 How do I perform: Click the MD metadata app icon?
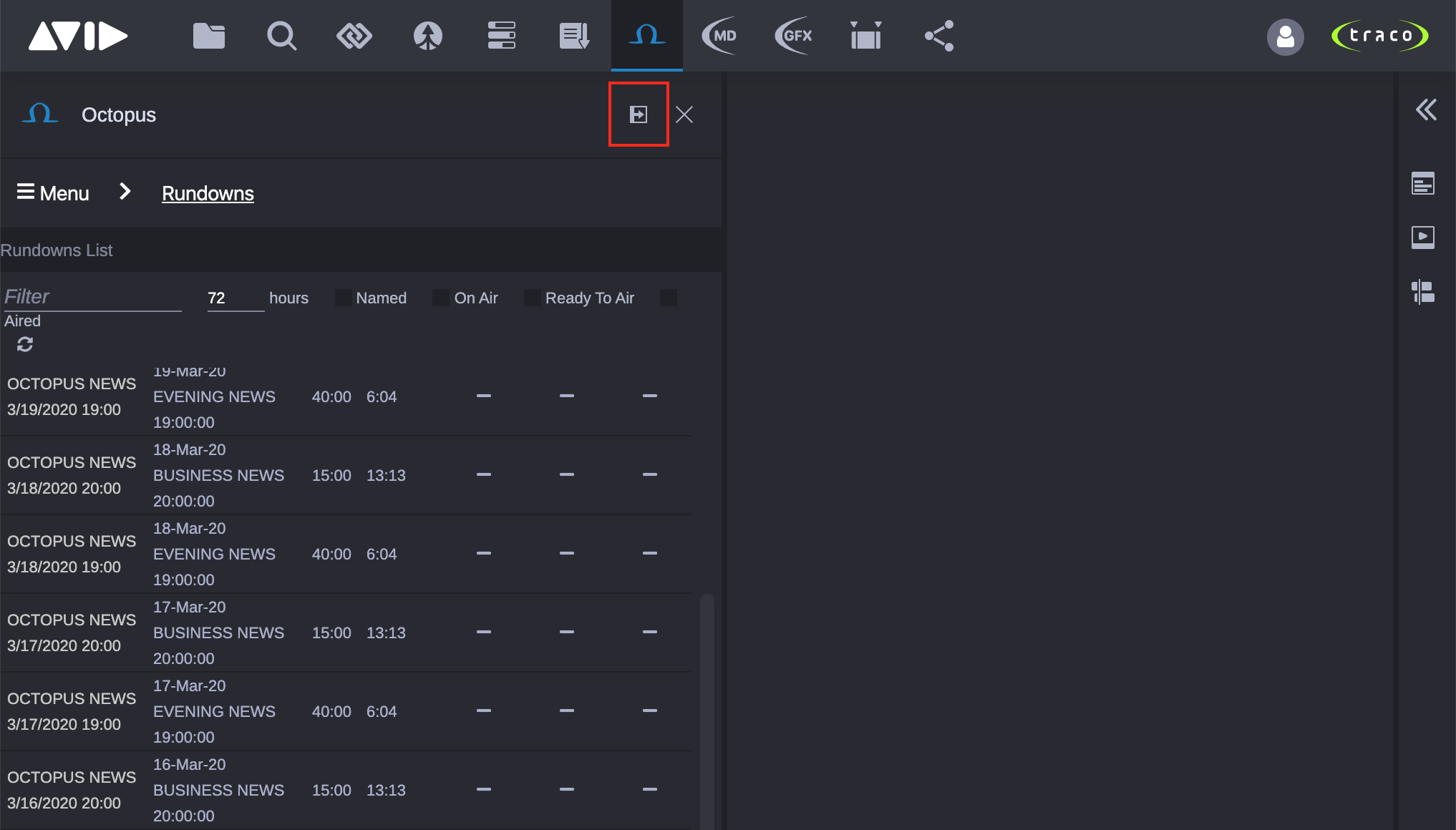coord(719,36)
